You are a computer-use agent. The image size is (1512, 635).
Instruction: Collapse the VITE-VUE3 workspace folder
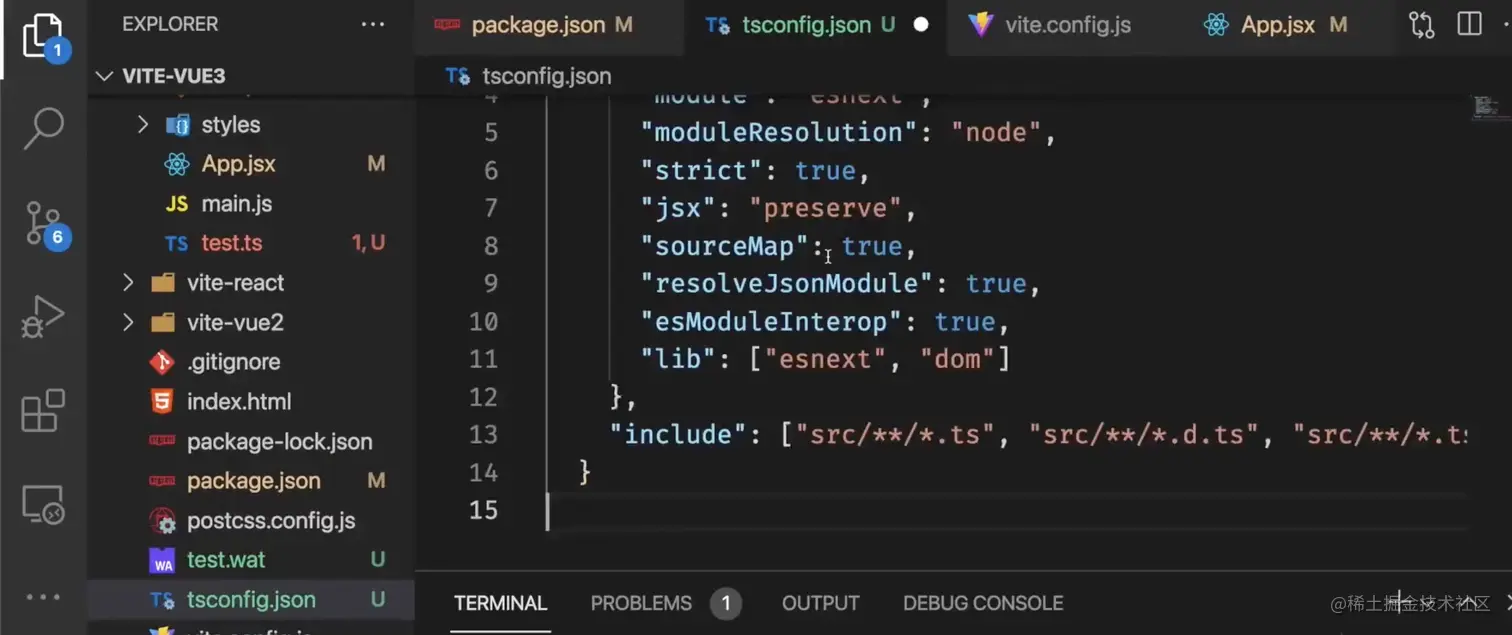pos(104,77)
